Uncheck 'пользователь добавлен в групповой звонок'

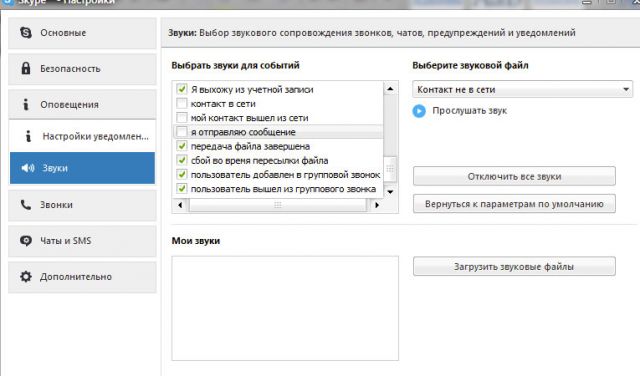click(182, 174)
